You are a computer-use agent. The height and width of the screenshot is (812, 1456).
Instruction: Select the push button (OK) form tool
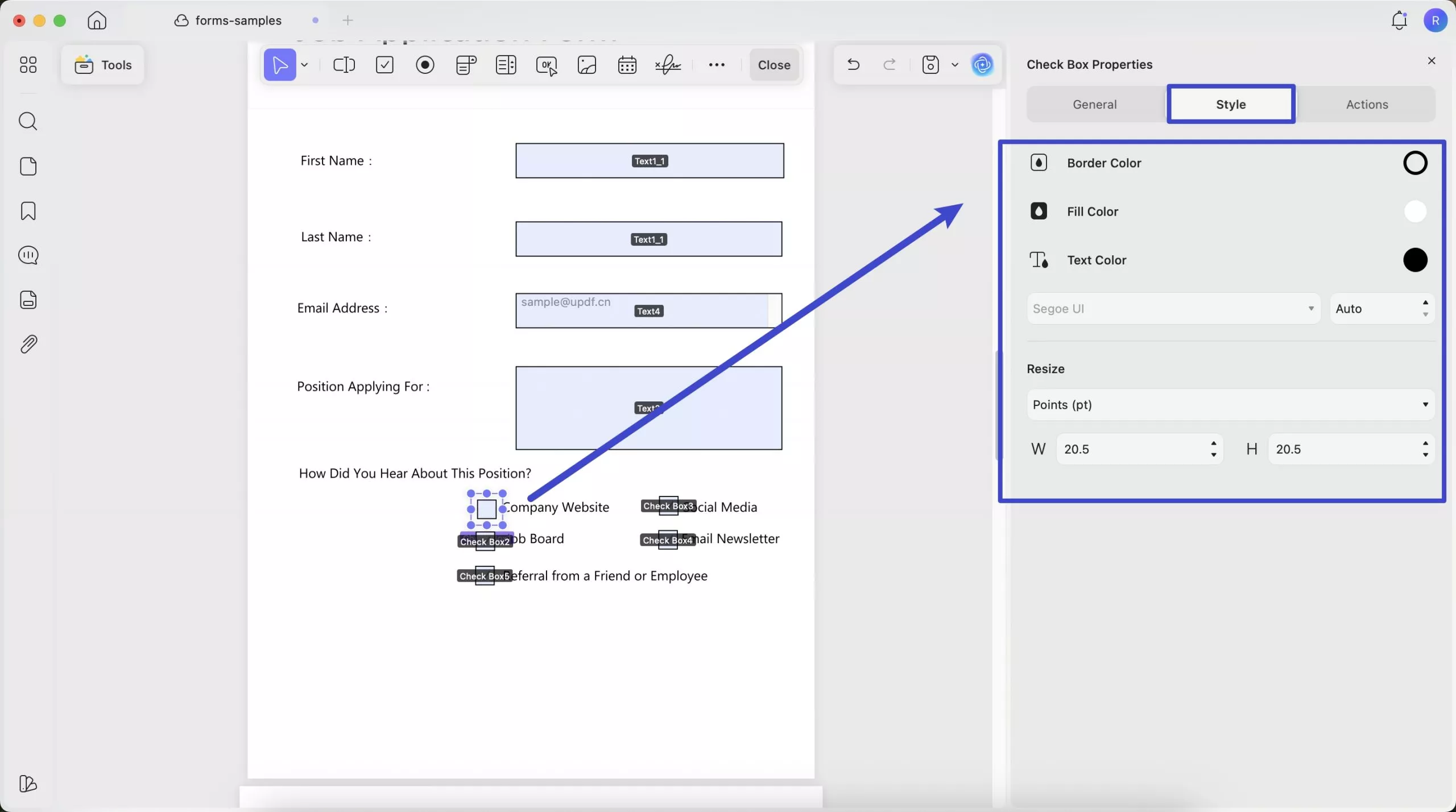(546, 64)
